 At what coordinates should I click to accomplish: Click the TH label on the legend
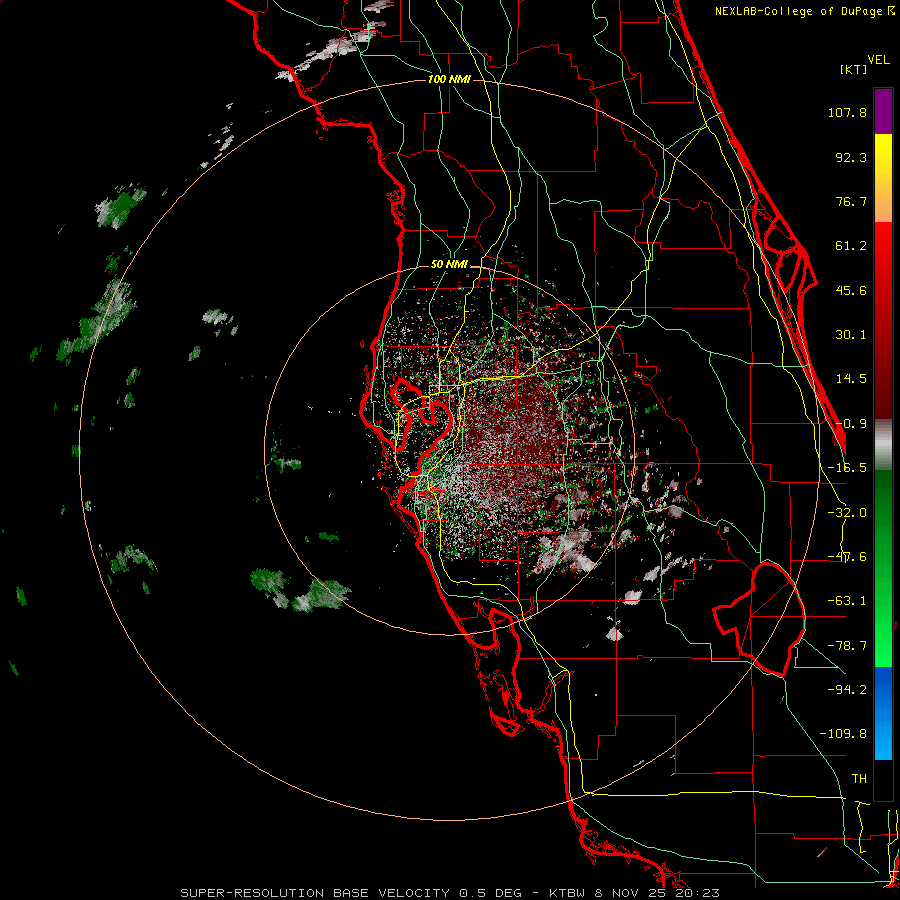(859, 779)
